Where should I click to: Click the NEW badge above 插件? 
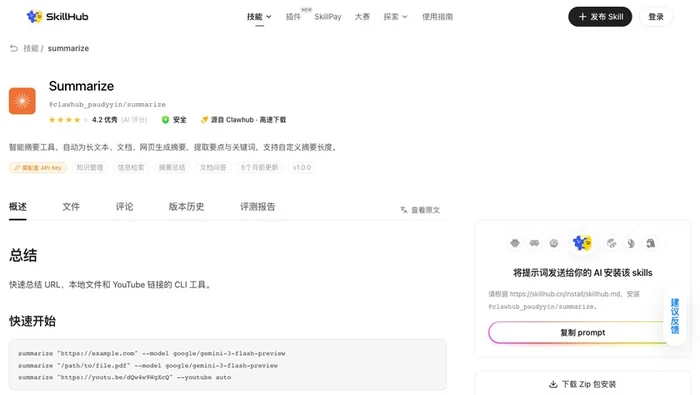tap(306, 9)
